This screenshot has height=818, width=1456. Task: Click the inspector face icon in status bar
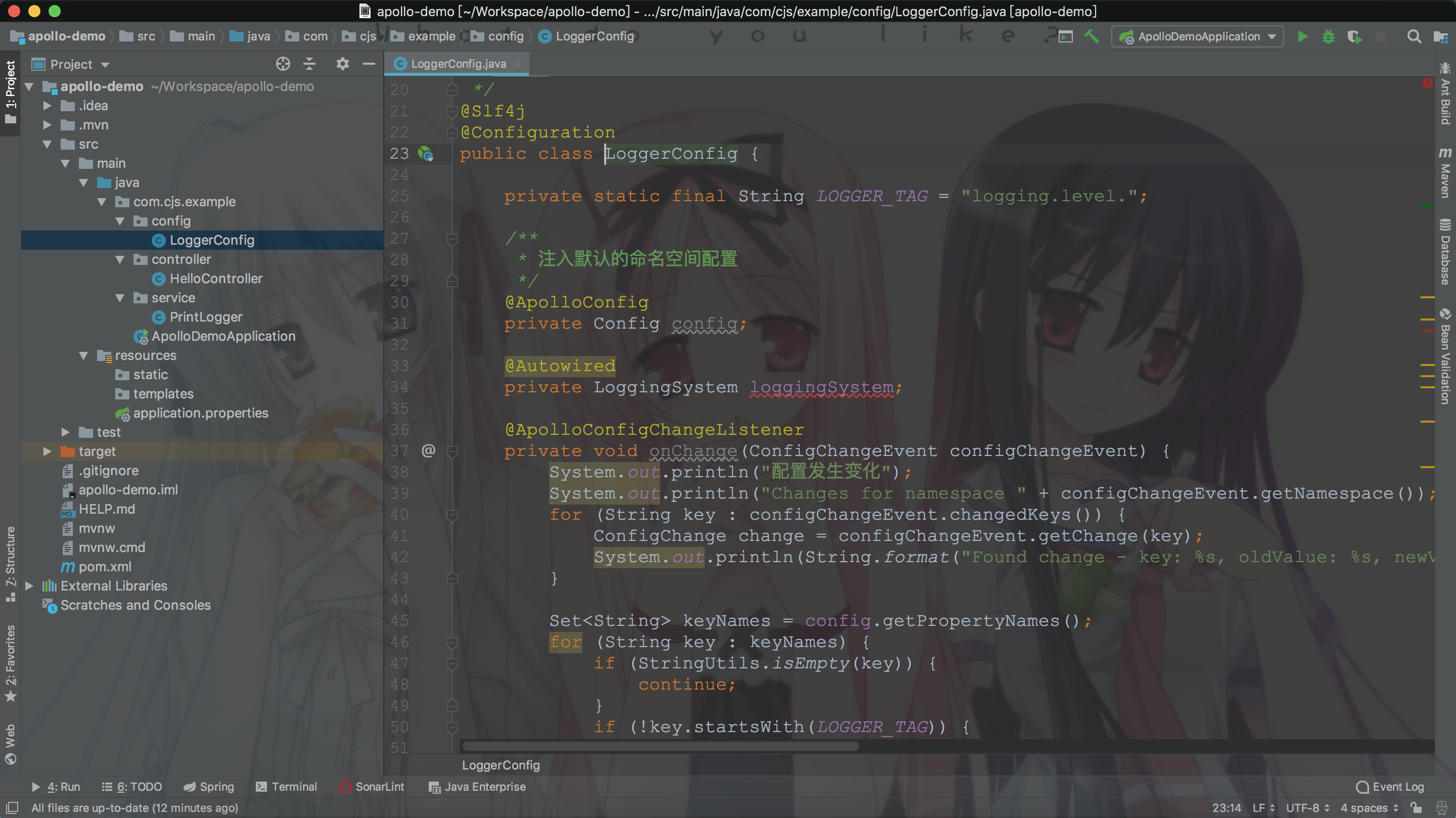coord(1442,808)
